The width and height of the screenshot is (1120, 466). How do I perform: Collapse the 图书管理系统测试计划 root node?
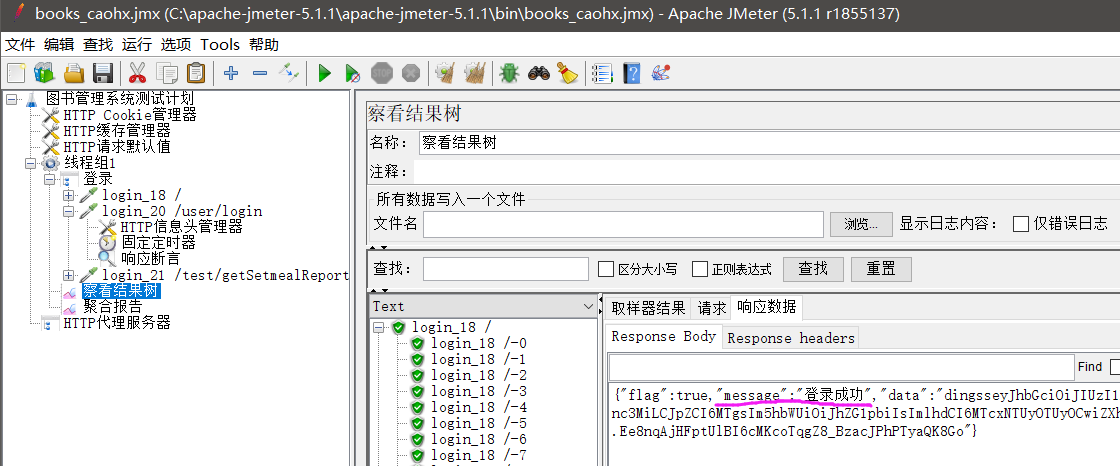11,99
